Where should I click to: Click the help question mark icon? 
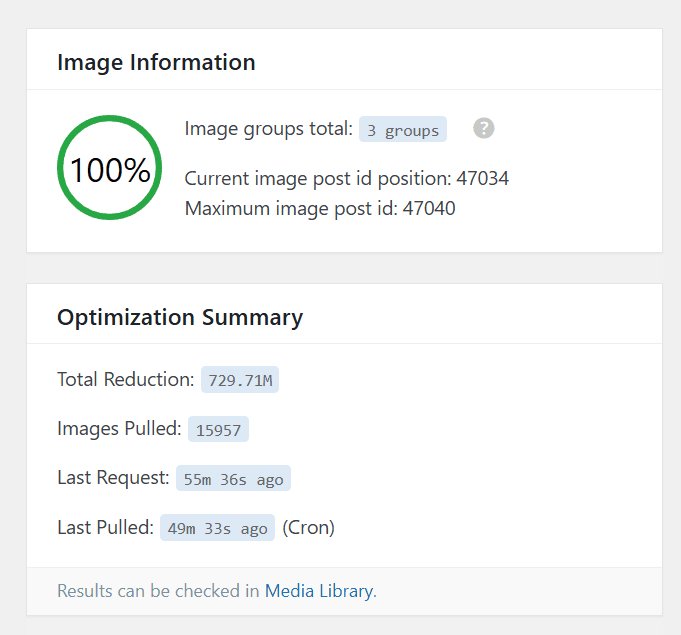483,128
